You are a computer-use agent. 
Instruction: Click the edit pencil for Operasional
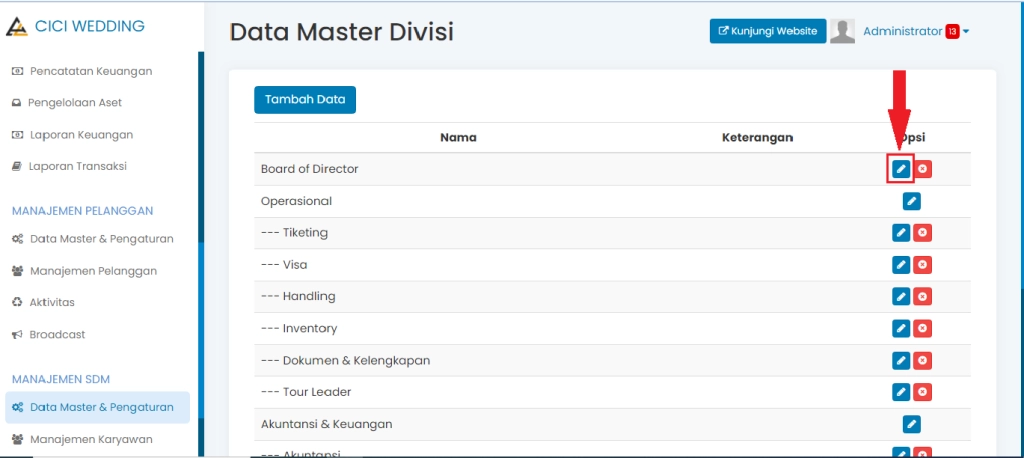pyautogui.click(x=911, y=201)
